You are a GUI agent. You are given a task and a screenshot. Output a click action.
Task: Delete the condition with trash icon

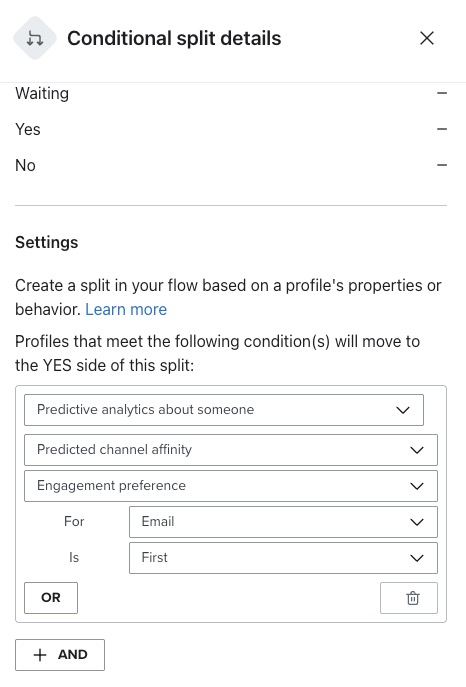[409, 598]
